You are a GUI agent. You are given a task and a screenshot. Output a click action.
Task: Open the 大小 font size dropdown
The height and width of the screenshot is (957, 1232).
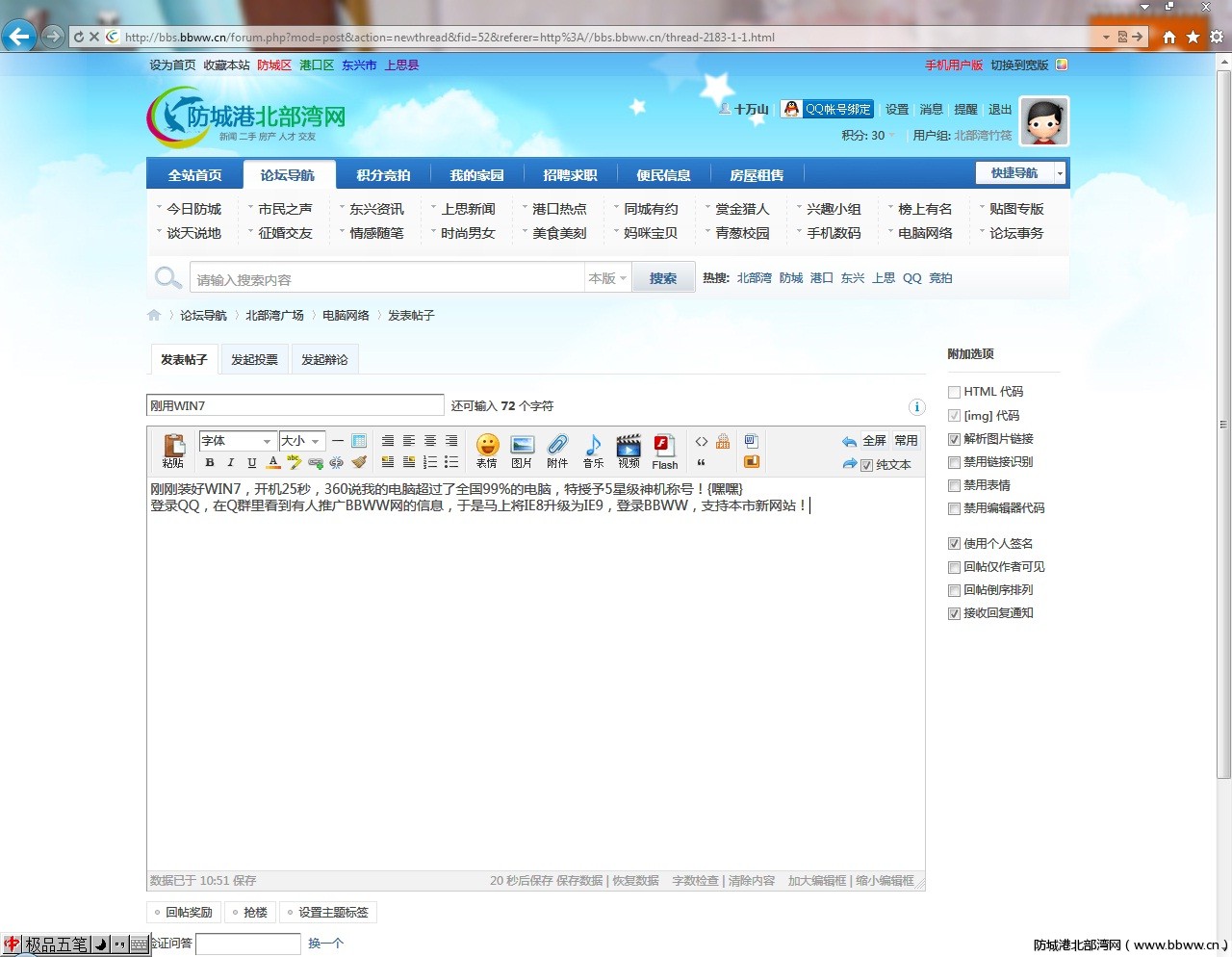301,441
